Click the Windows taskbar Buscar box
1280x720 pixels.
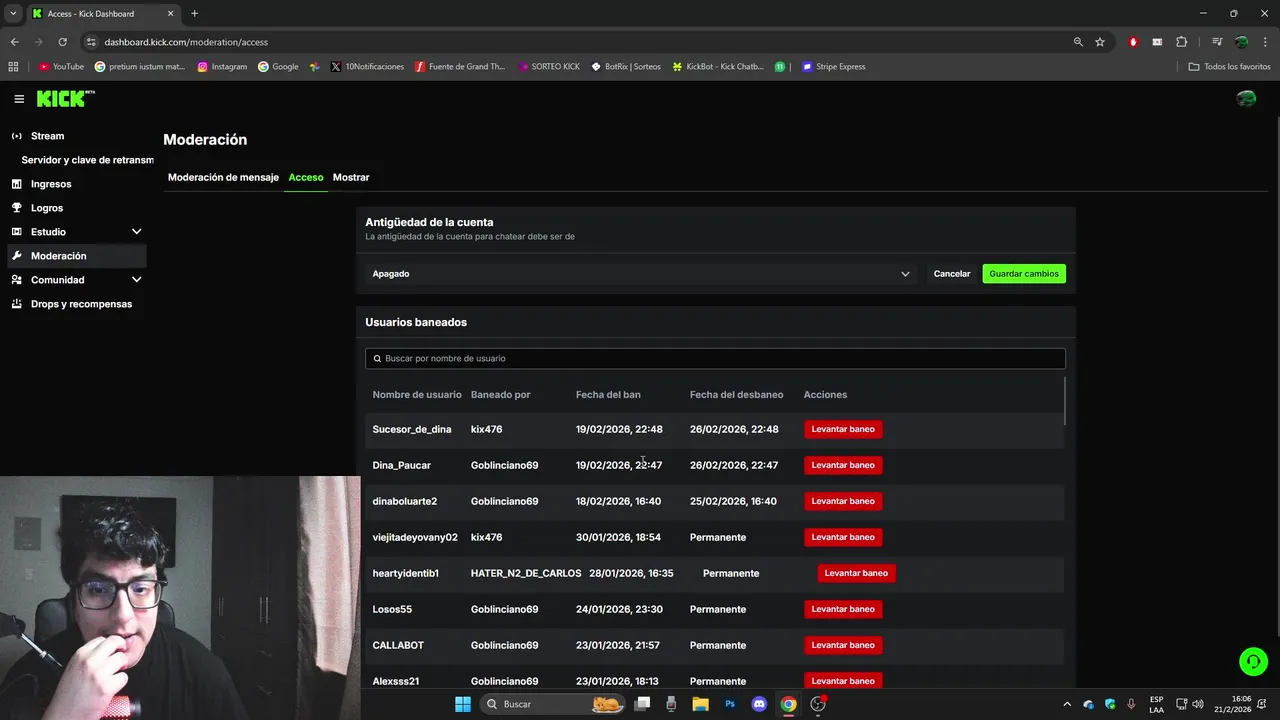pyautogui.click(x=553, y=704)
